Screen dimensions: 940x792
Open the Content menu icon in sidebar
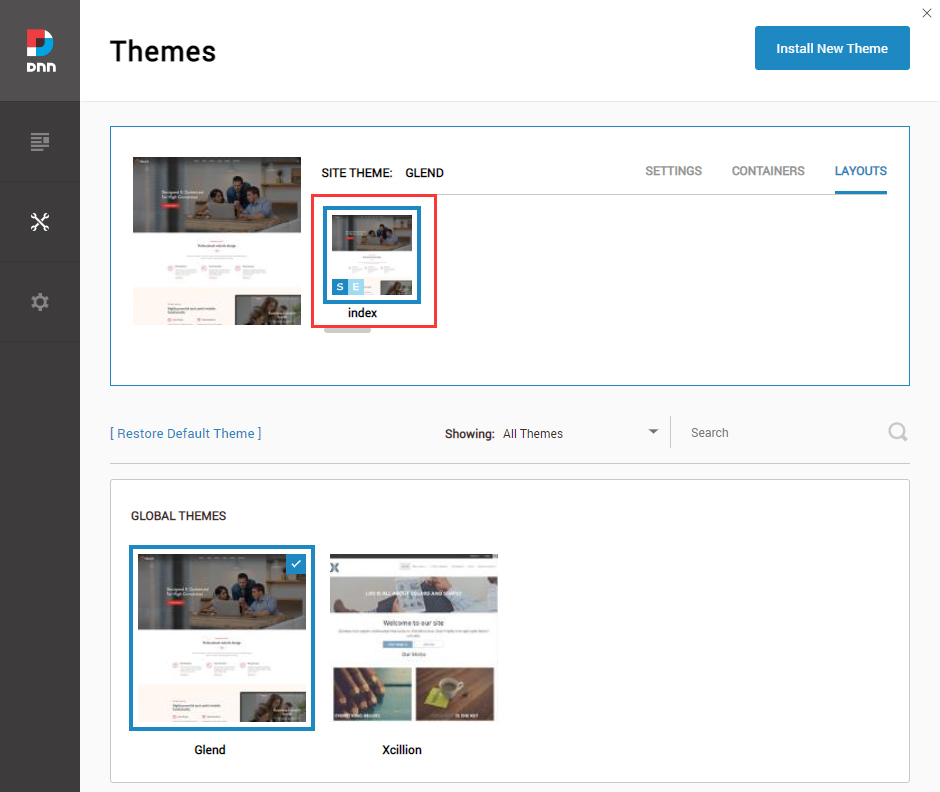click(x=40, y=142)
